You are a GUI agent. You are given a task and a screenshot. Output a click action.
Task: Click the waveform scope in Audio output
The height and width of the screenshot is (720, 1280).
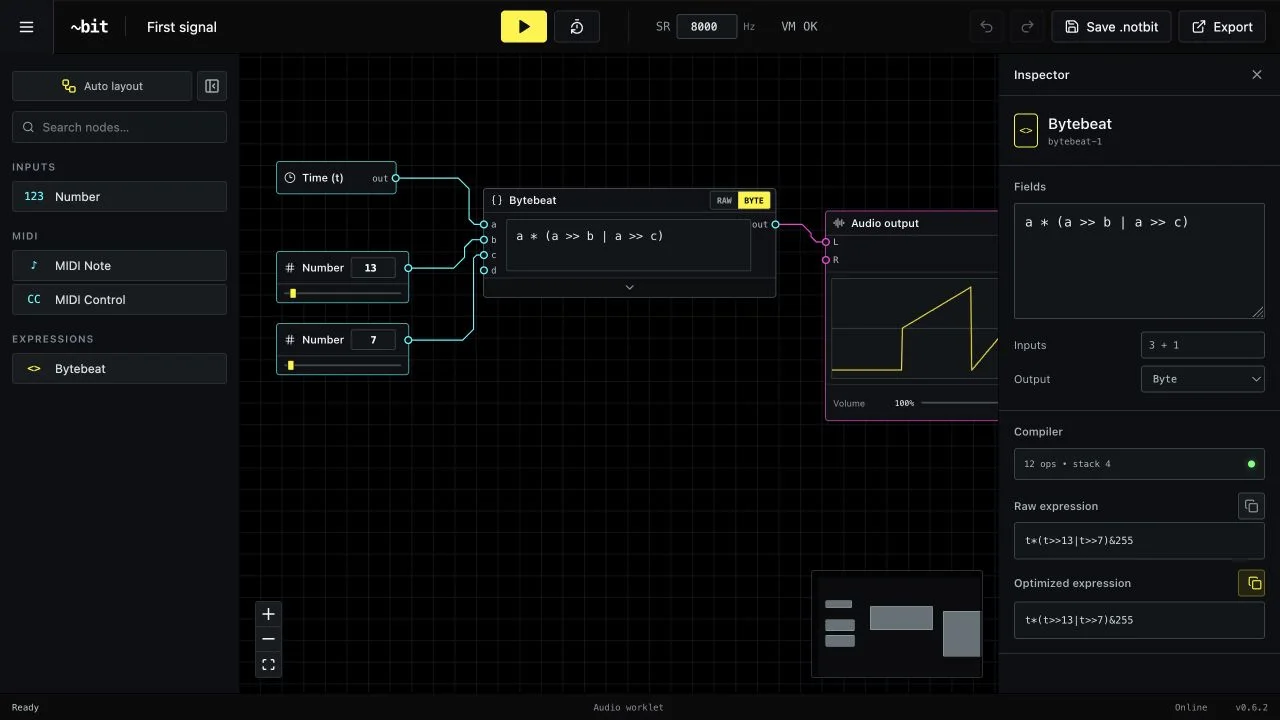(915, 329)
